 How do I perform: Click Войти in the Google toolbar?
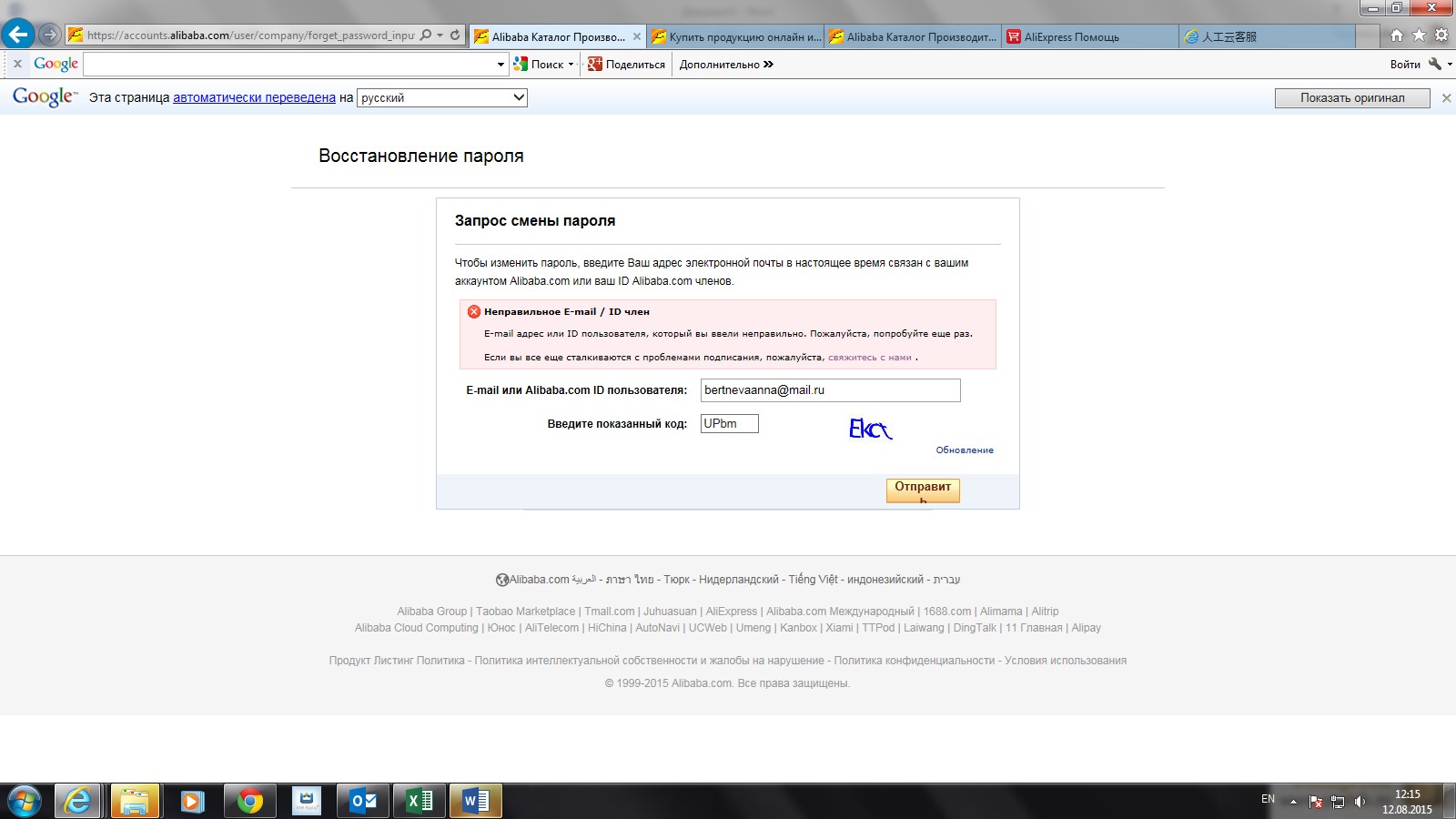point(1405,65)
